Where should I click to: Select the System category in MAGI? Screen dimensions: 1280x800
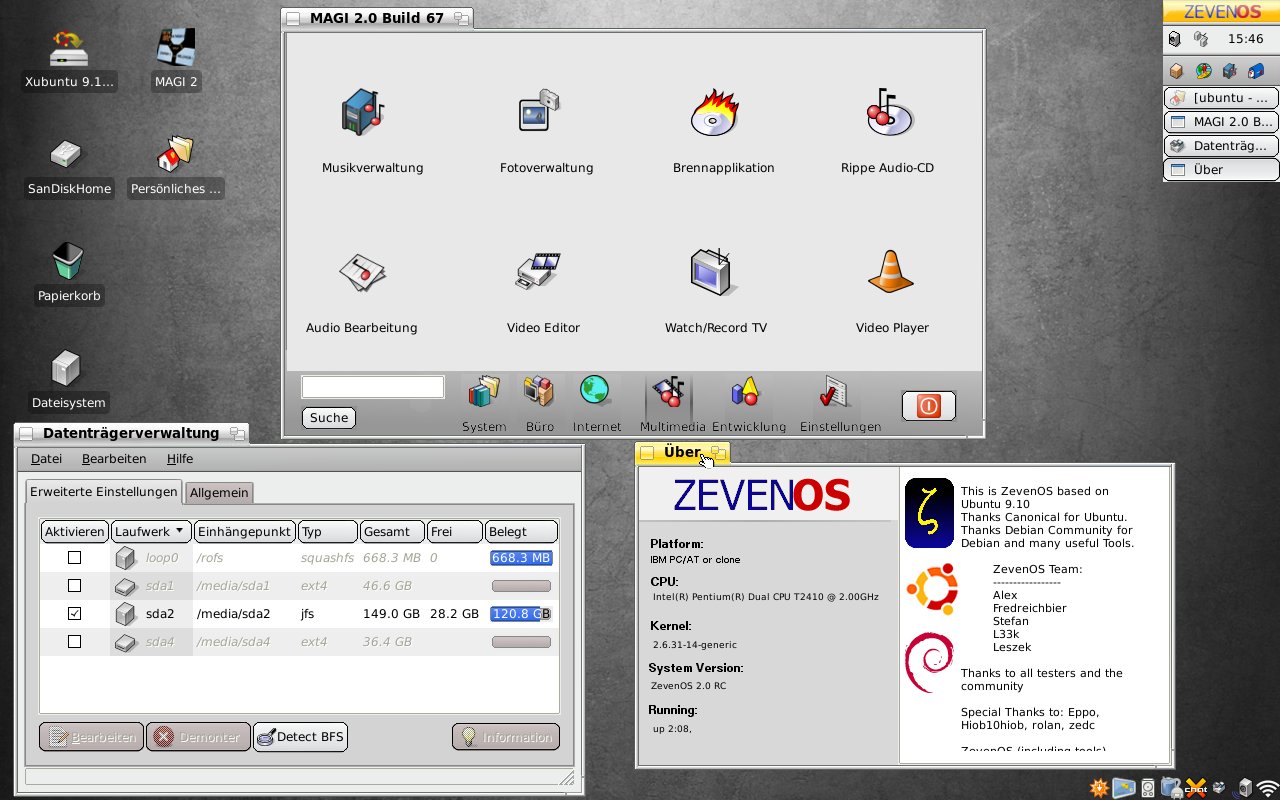[484, 403]
